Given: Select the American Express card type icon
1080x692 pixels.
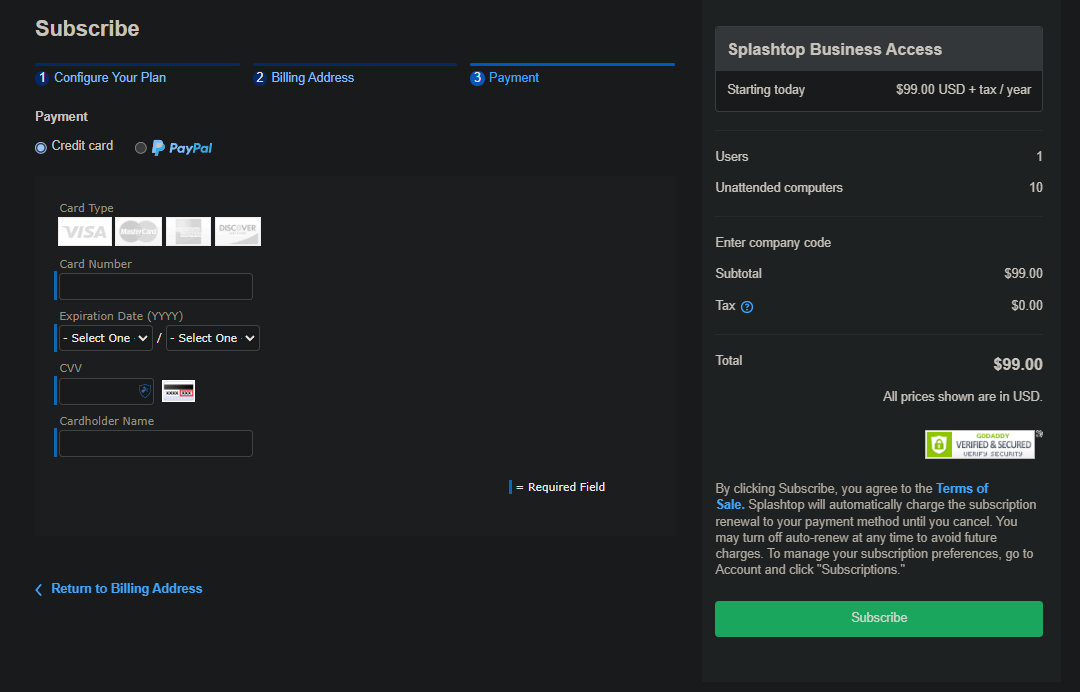Looking at the screenshot, I should (188, 231).
